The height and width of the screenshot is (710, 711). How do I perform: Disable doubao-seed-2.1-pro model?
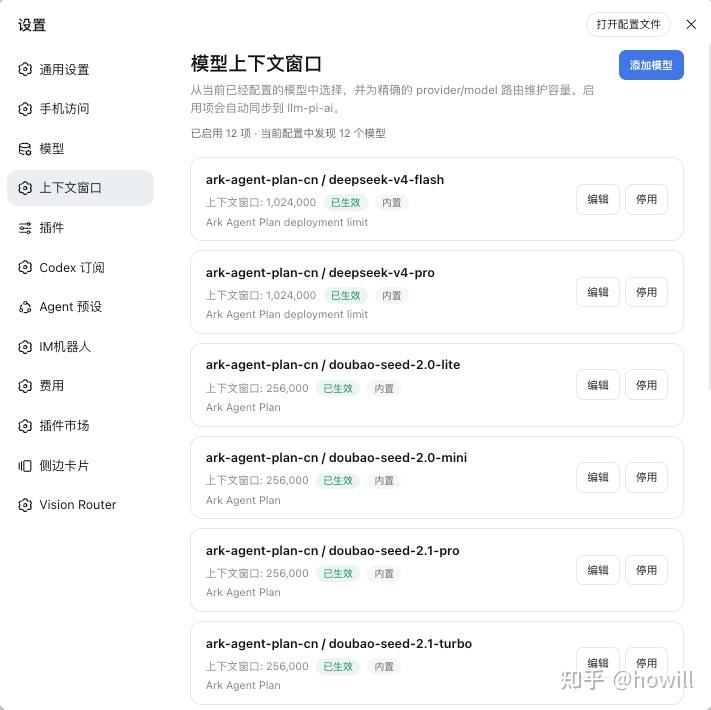[x=646, y=570]
